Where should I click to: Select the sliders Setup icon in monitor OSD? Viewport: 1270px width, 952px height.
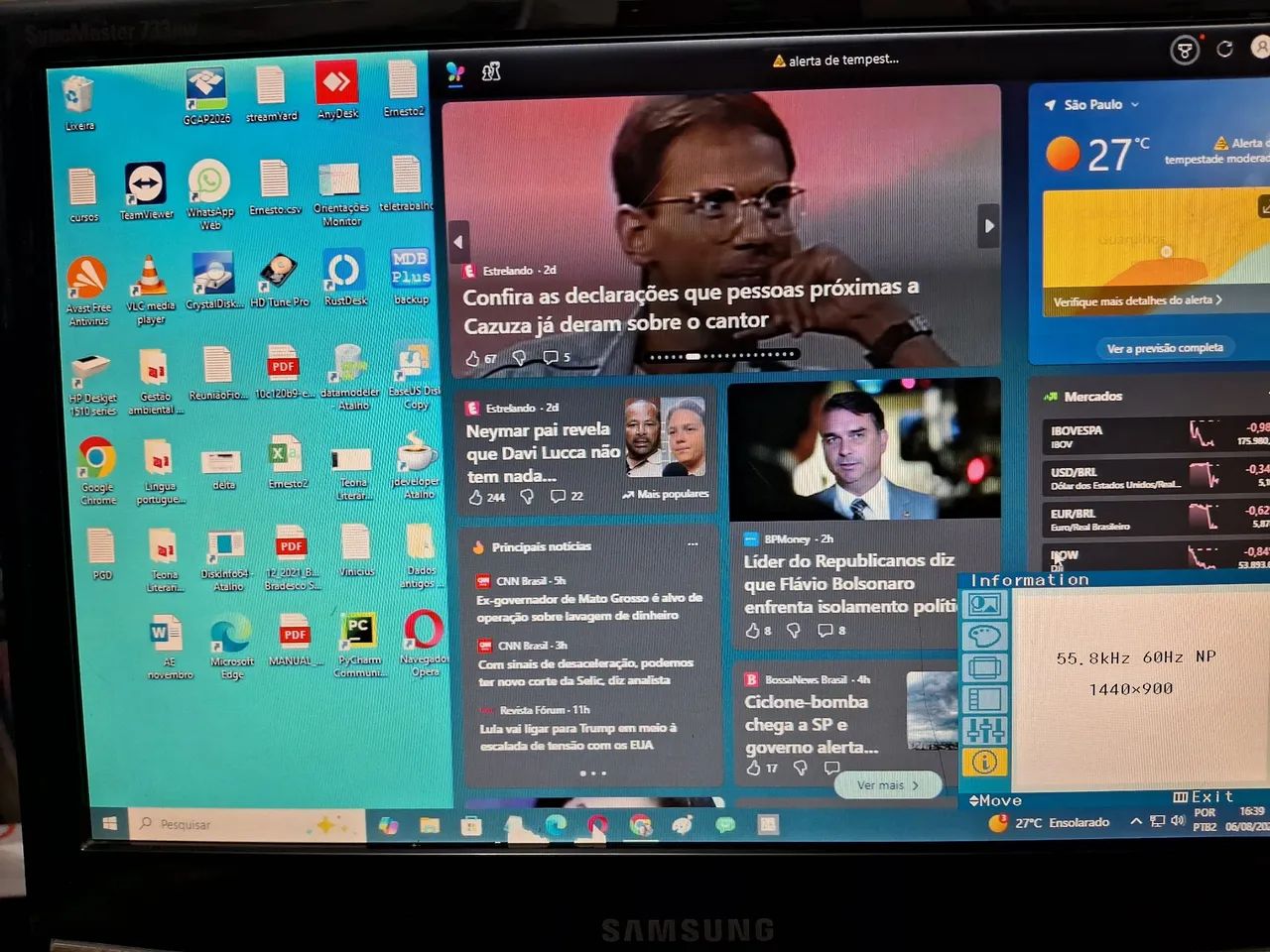[984, 731]
